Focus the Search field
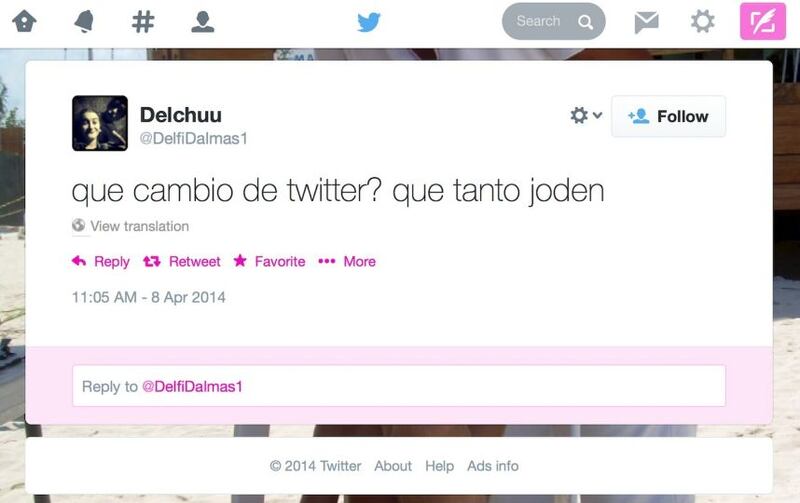The height and width of the screenshot is (503, 800). [554, 21]
